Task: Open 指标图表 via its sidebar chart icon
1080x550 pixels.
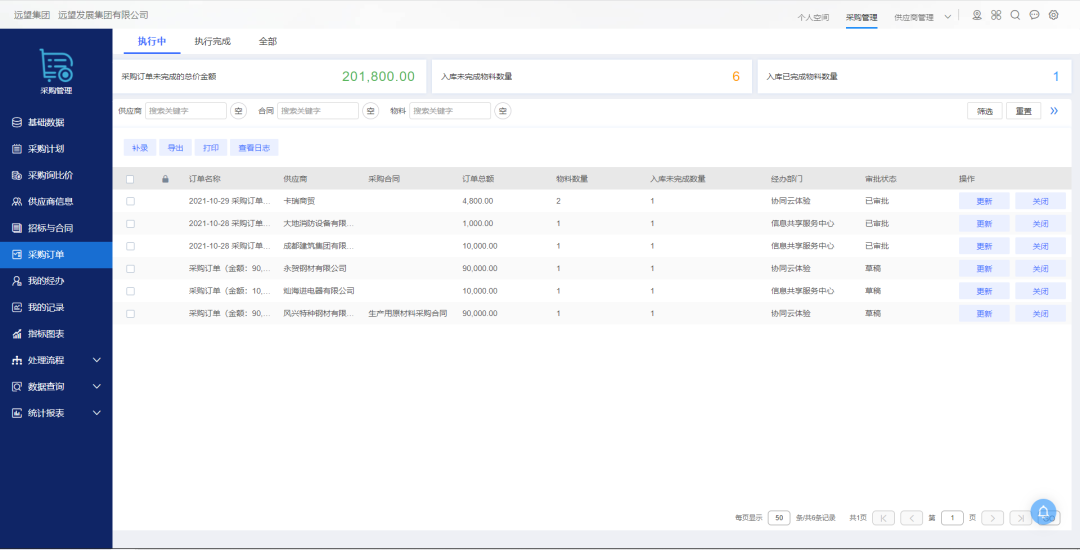Action: coord(17,334)
